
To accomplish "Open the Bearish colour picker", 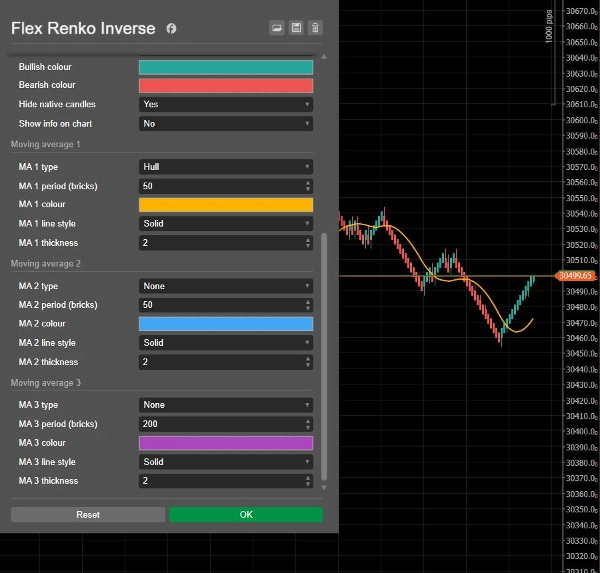I will click(x=226, y=85).
